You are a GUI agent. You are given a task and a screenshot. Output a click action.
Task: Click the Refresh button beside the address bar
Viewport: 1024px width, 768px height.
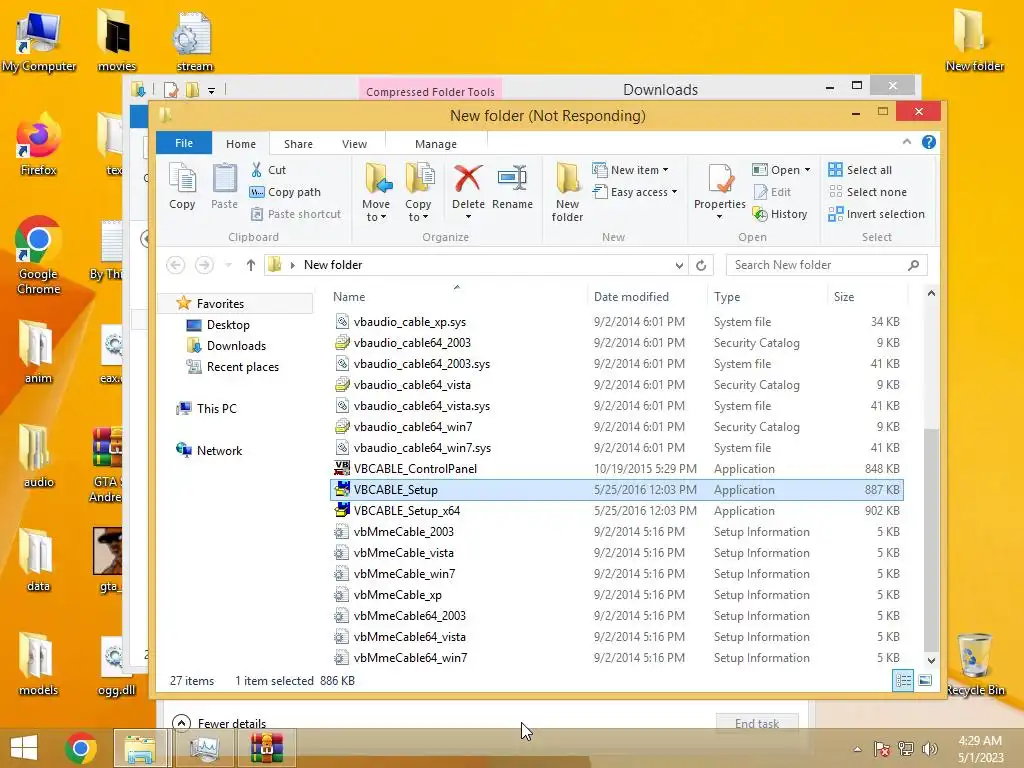(x=701, y=265)
